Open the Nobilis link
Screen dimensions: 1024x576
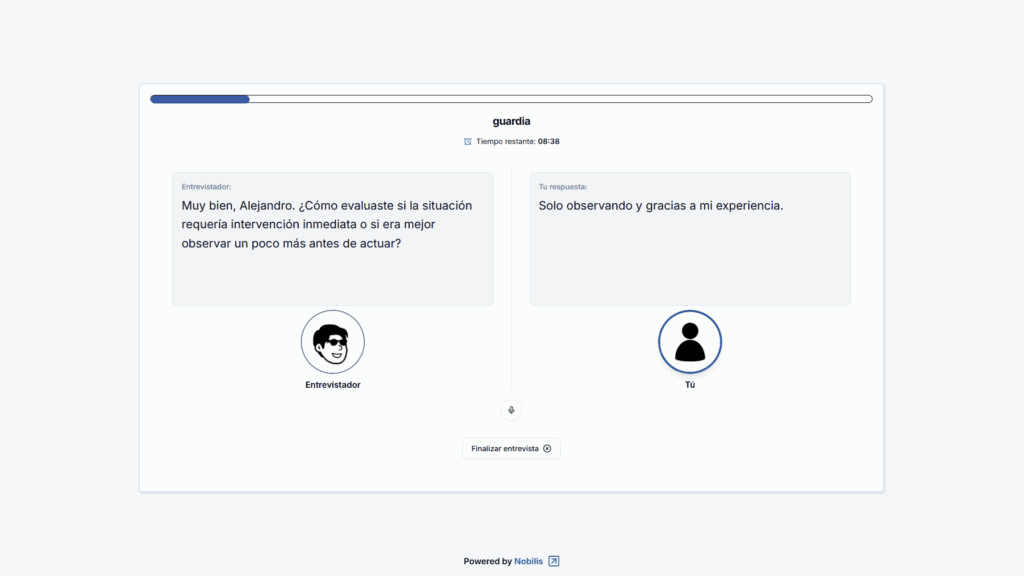(x=529, y=561)
